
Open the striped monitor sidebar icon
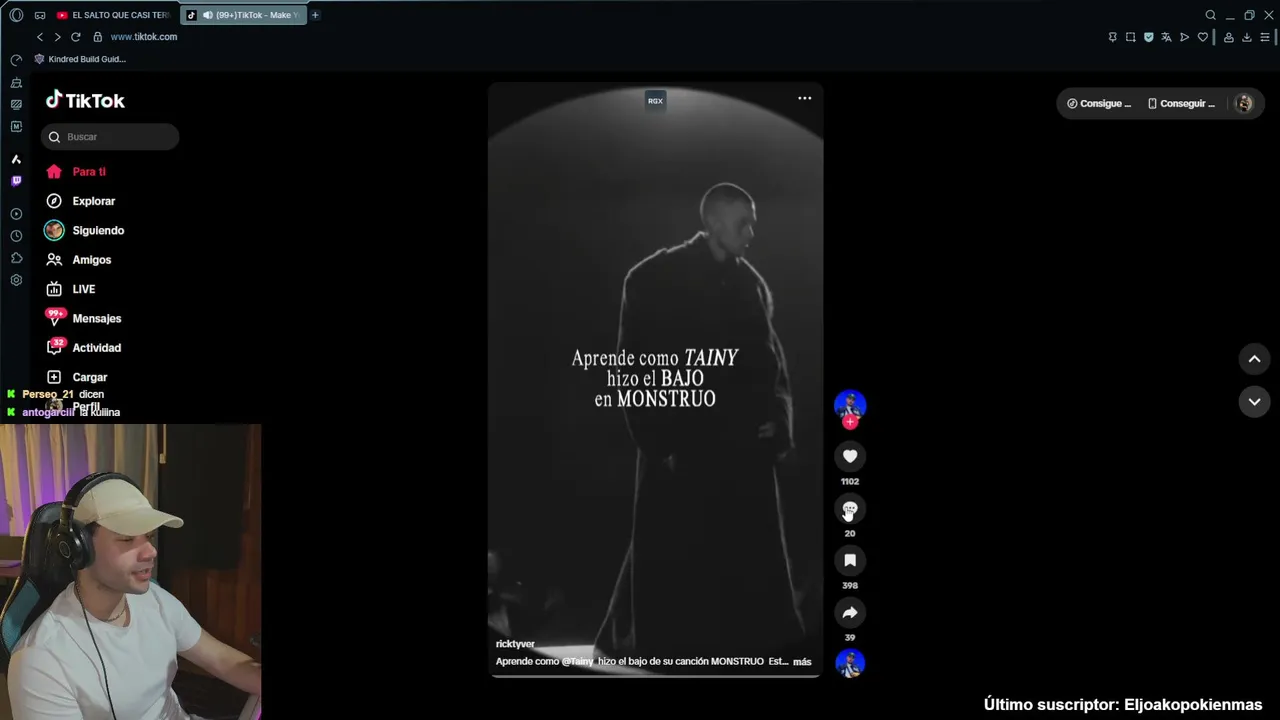click(16, 104)
